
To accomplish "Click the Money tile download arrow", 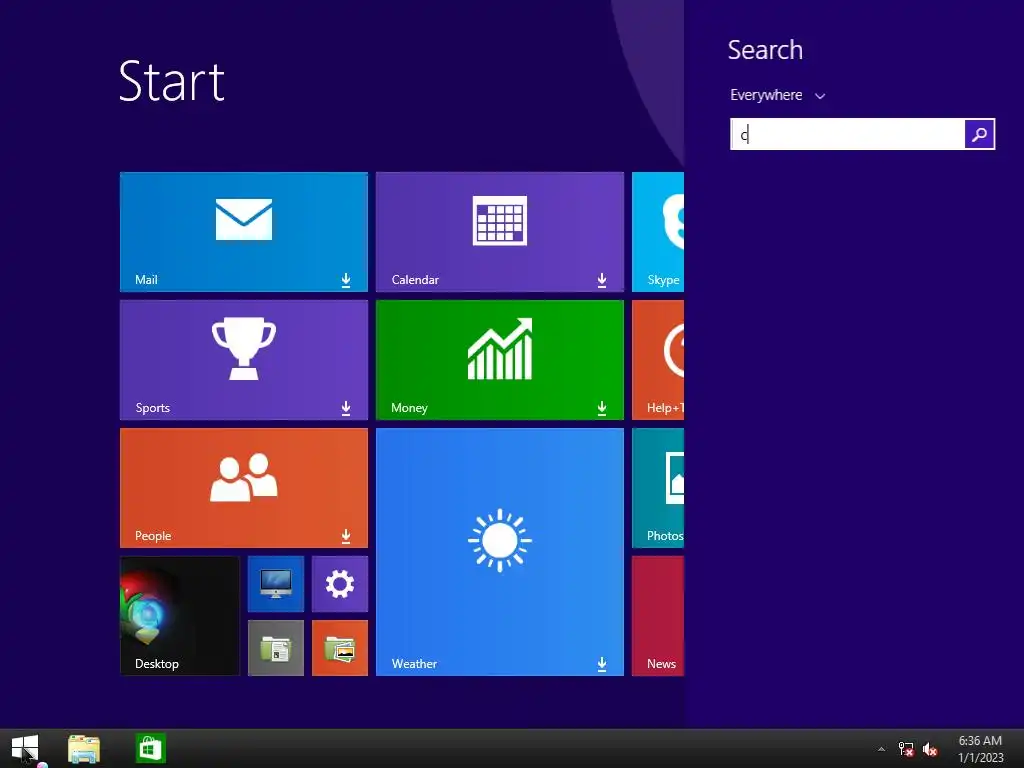I will coord(601,408).
